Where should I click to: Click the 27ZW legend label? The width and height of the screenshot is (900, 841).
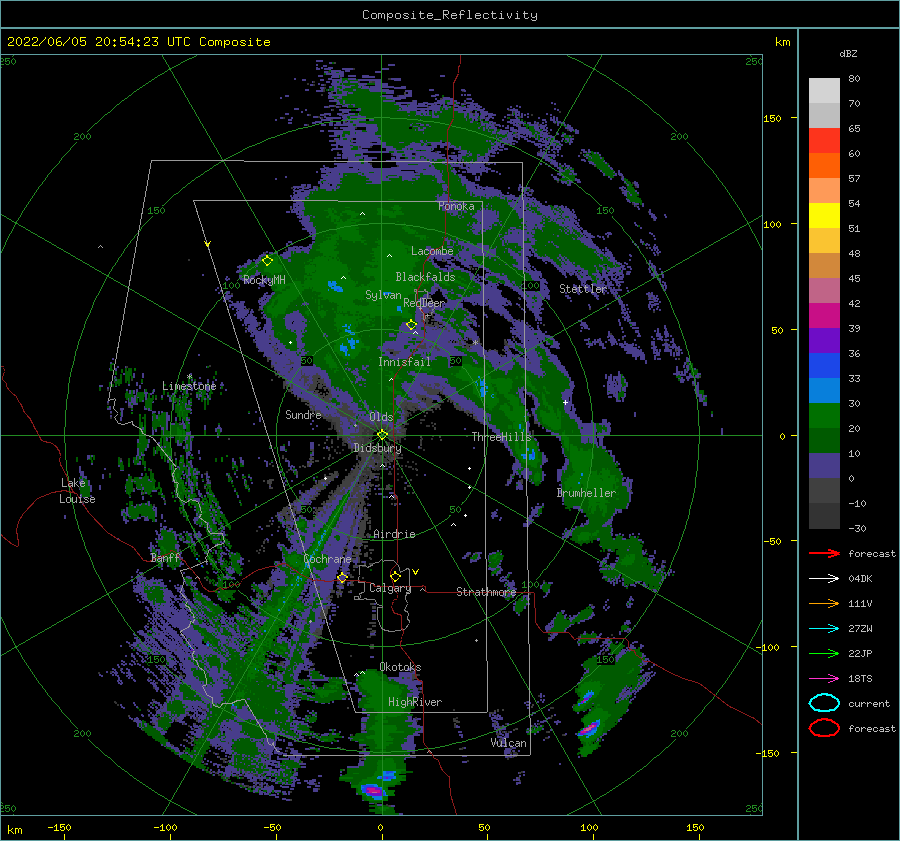[860, 629]
